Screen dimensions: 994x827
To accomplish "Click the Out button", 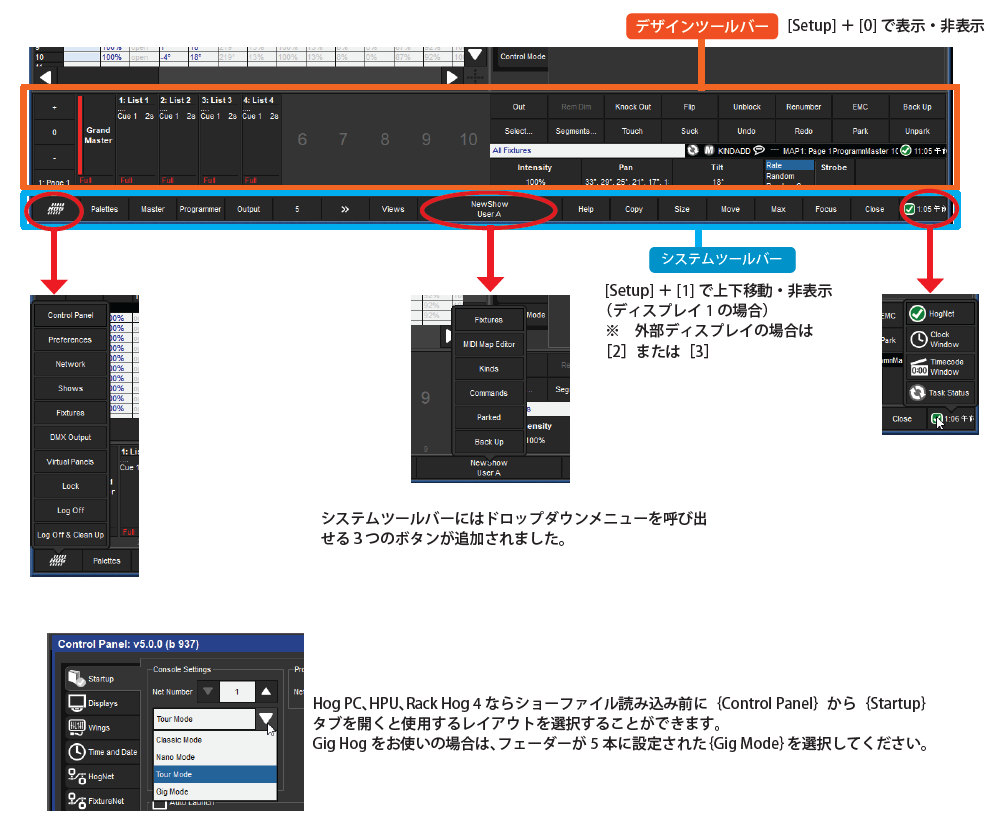I will coord(519,107).
